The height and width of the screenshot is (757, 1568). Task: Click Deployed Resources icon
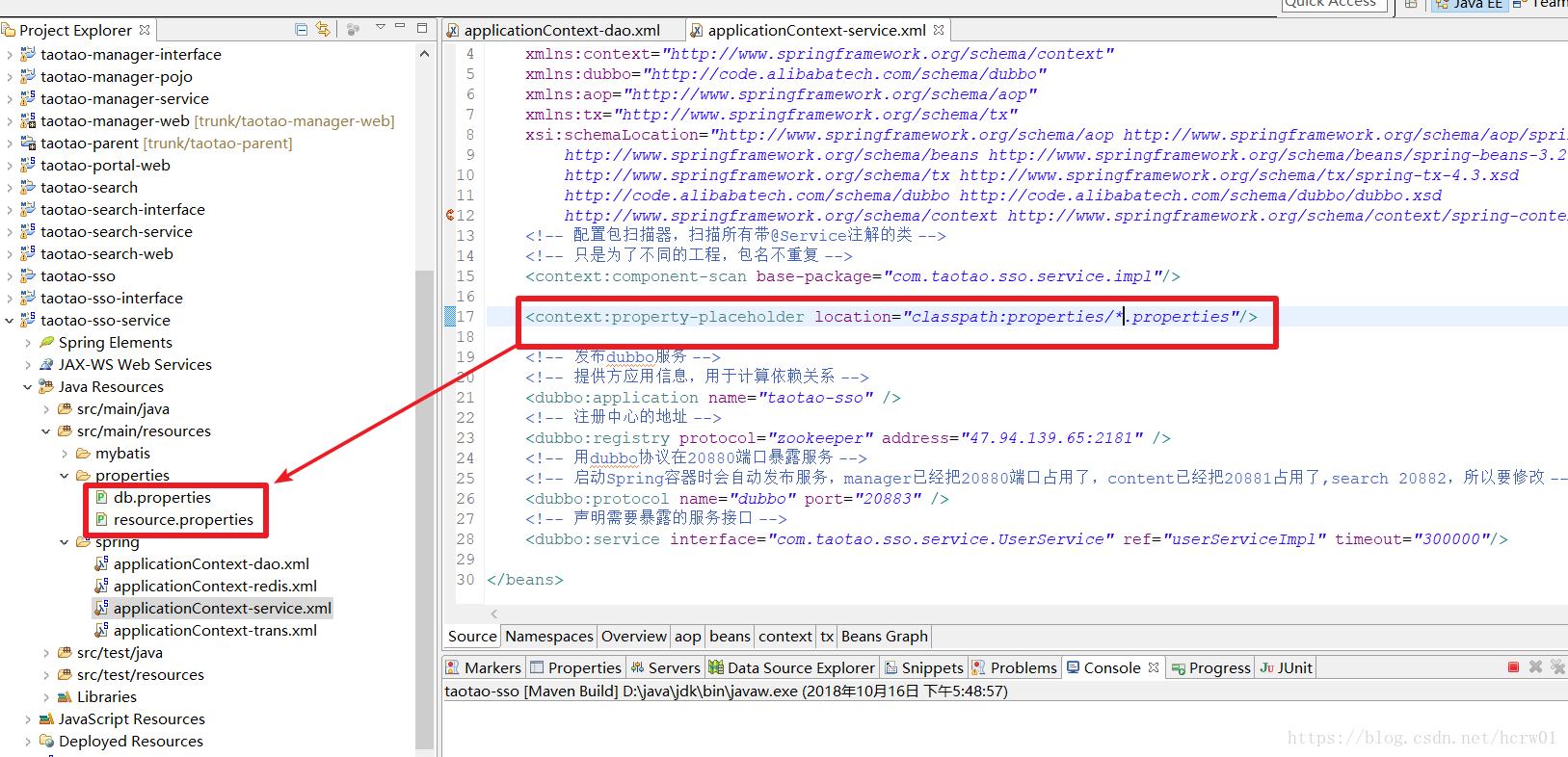coord(46,742)
